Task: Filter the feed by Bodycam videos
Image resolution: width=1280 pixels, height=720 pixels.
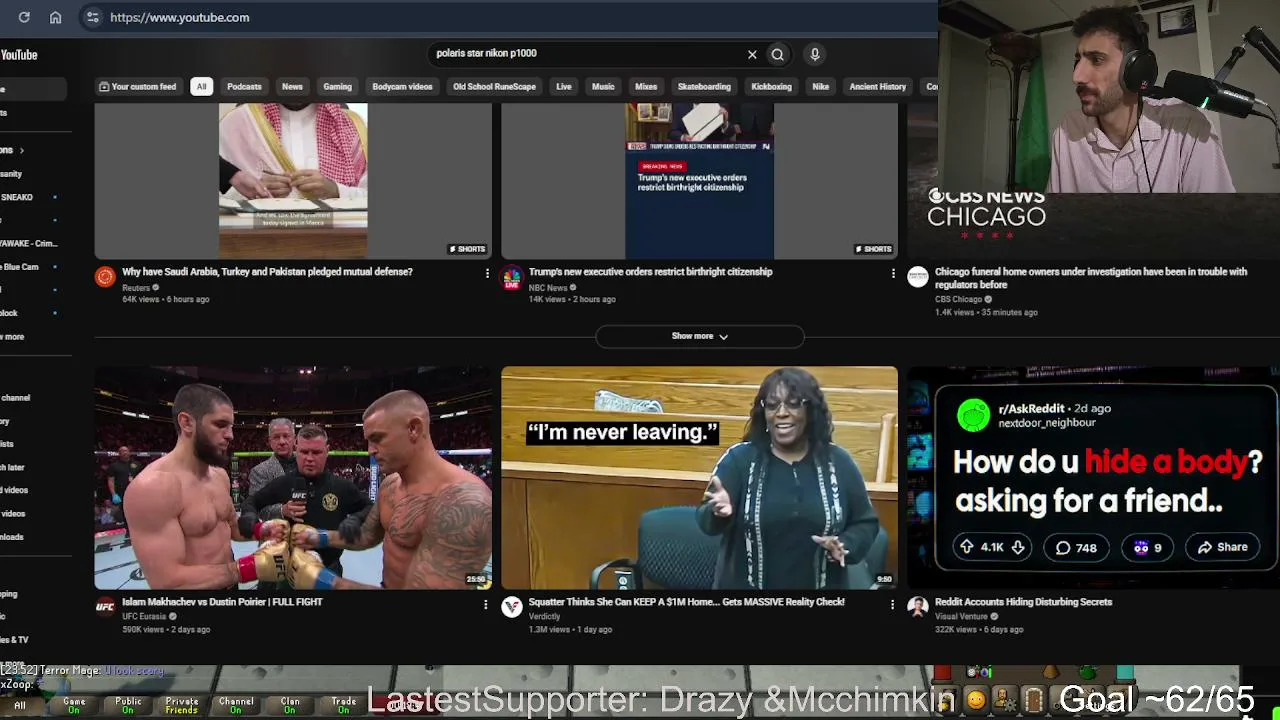Action: [402, 87]
